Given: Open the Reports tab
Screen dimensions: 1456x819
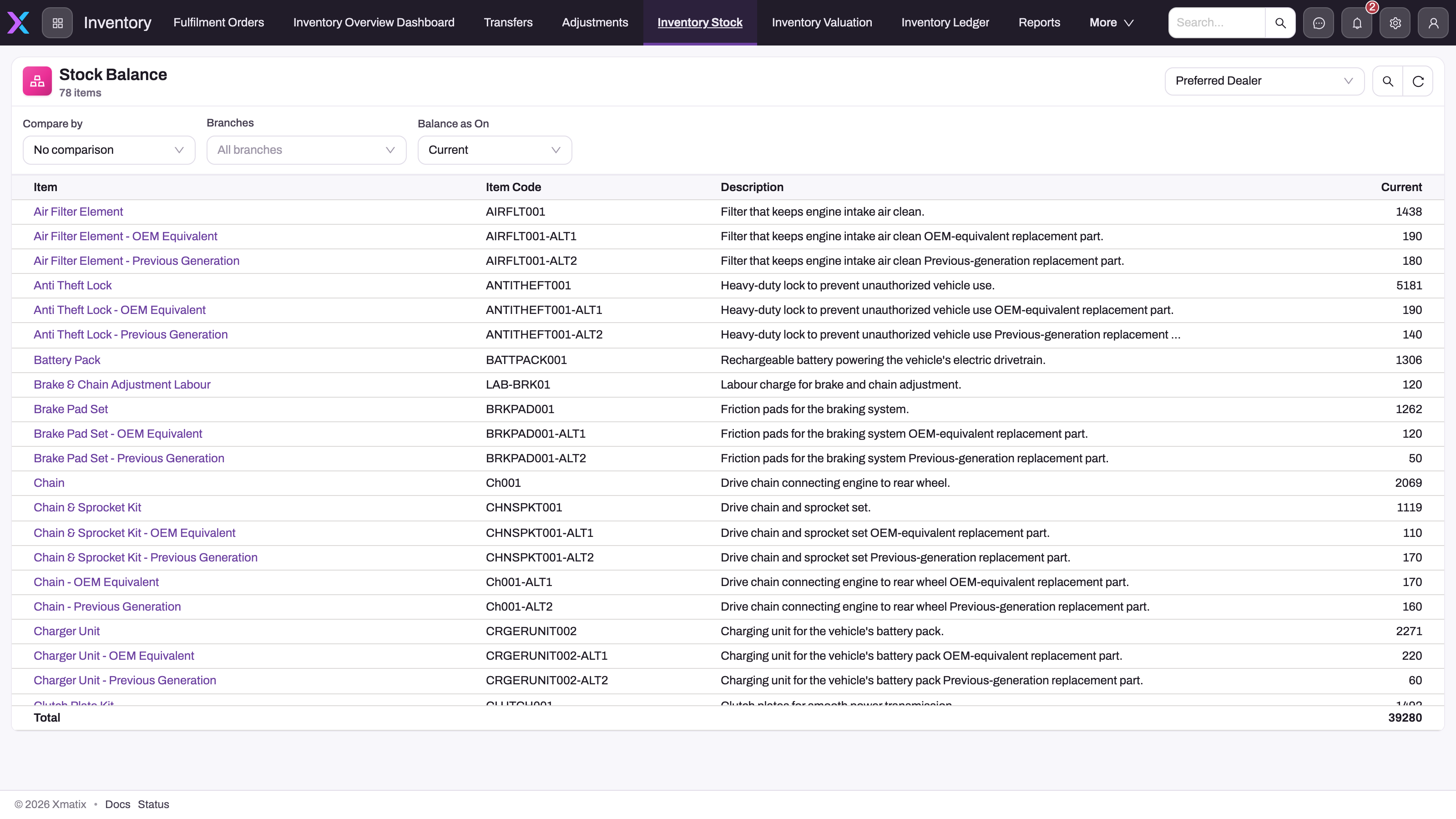Looking at the screenshot, I should [1039, 23].
